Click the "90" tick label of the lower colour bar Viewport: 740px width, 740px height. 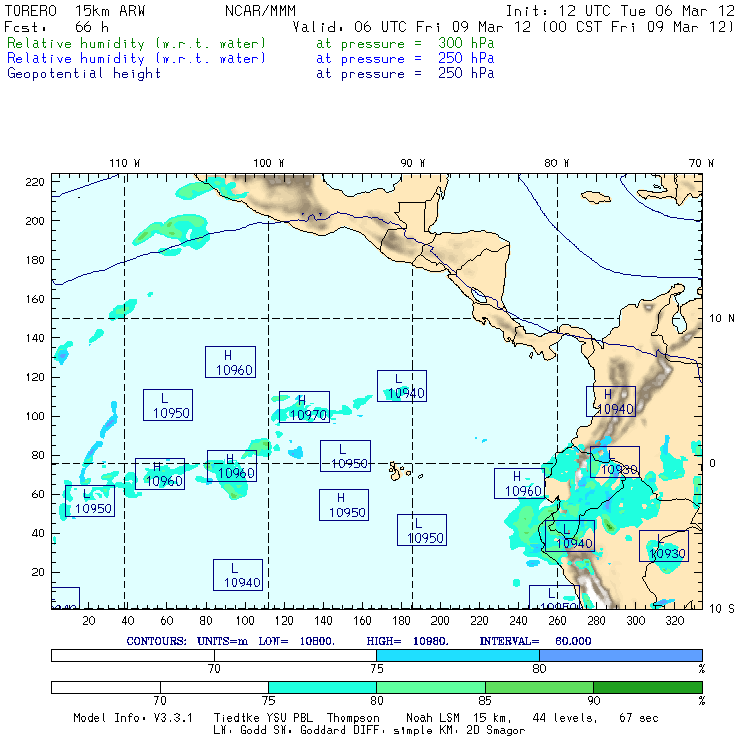pos(593,701)
